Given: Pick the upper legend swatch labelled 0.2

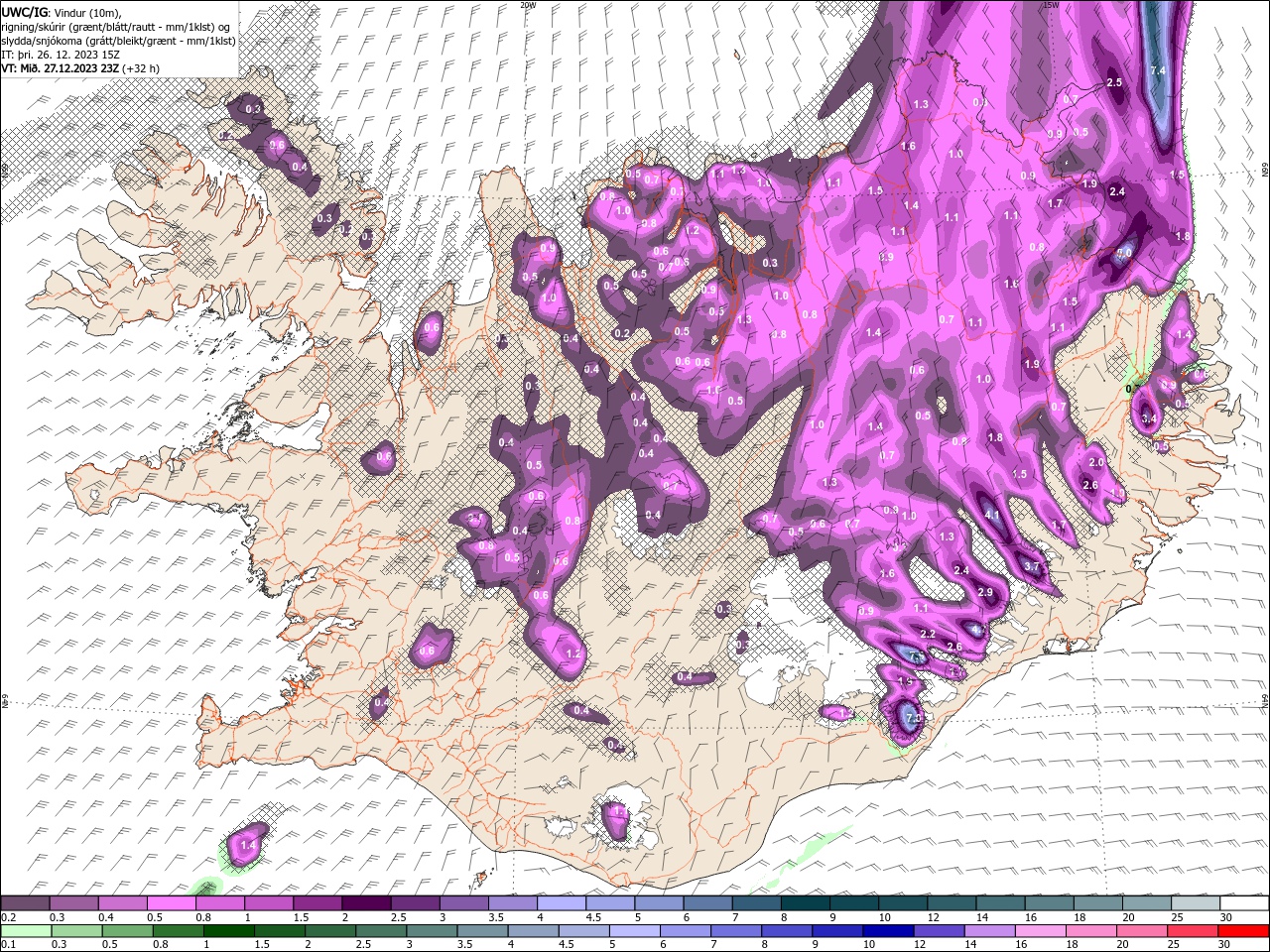Looking at the screenshot, I should tap(25, 903).
